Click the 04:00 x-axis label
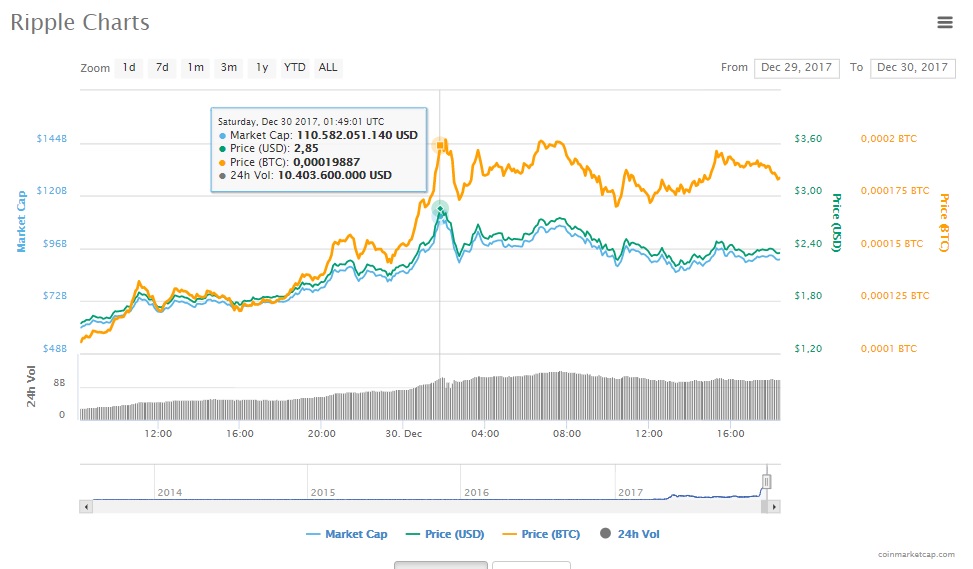This screenshot has width=973, height=569. (485, 433)
